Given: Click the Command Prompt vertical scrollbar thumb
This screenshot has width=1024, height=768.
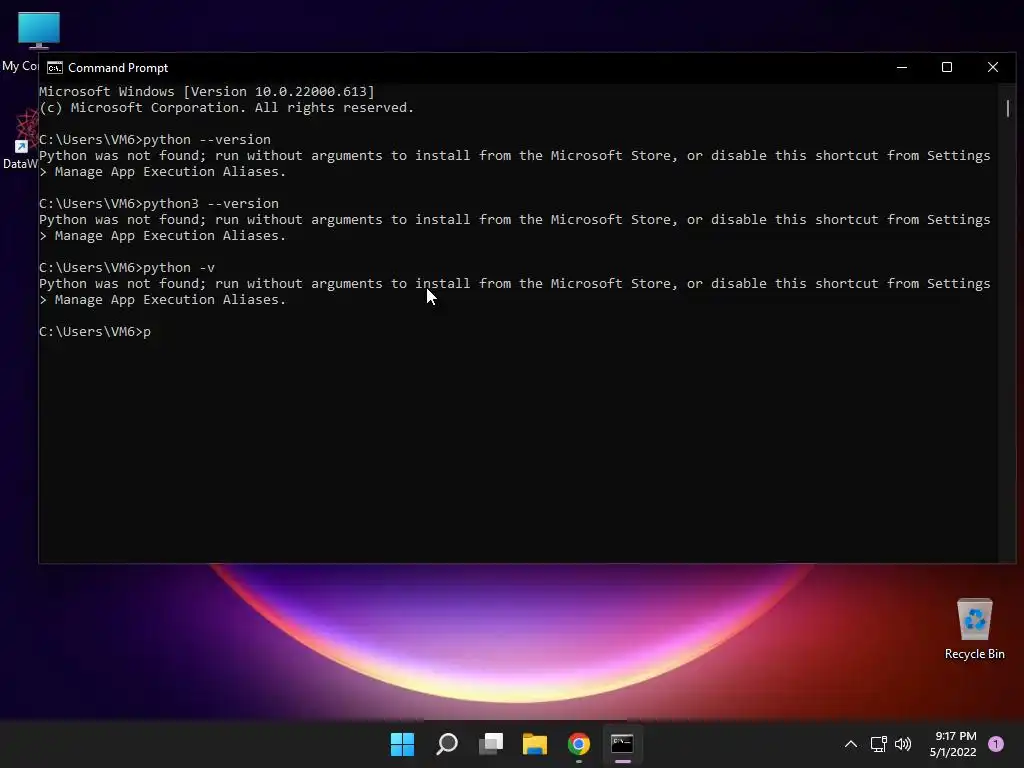Looking at the screenshot, I should (x=1008, y=108).
